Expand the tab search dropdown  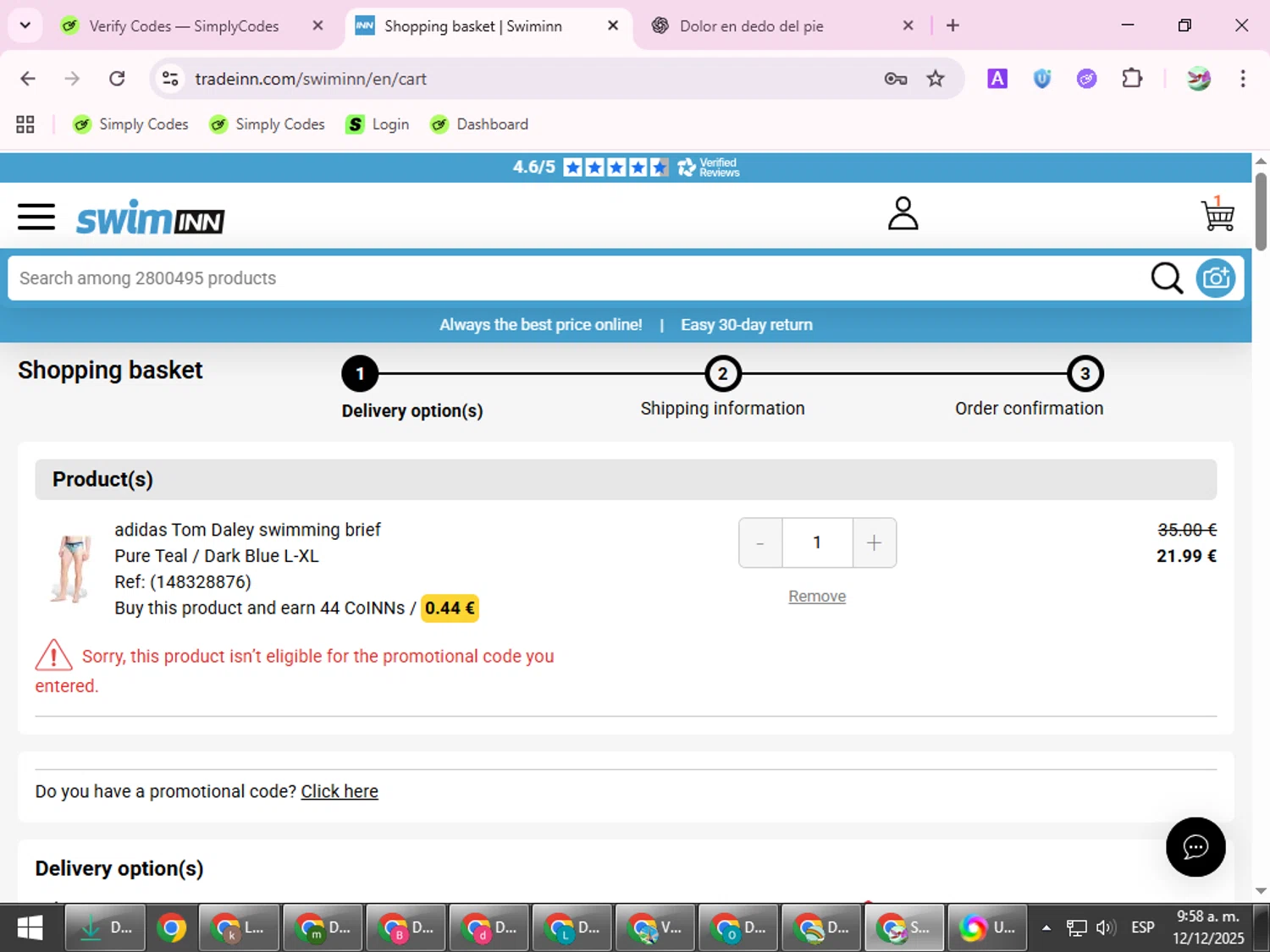tap(25, 25)
